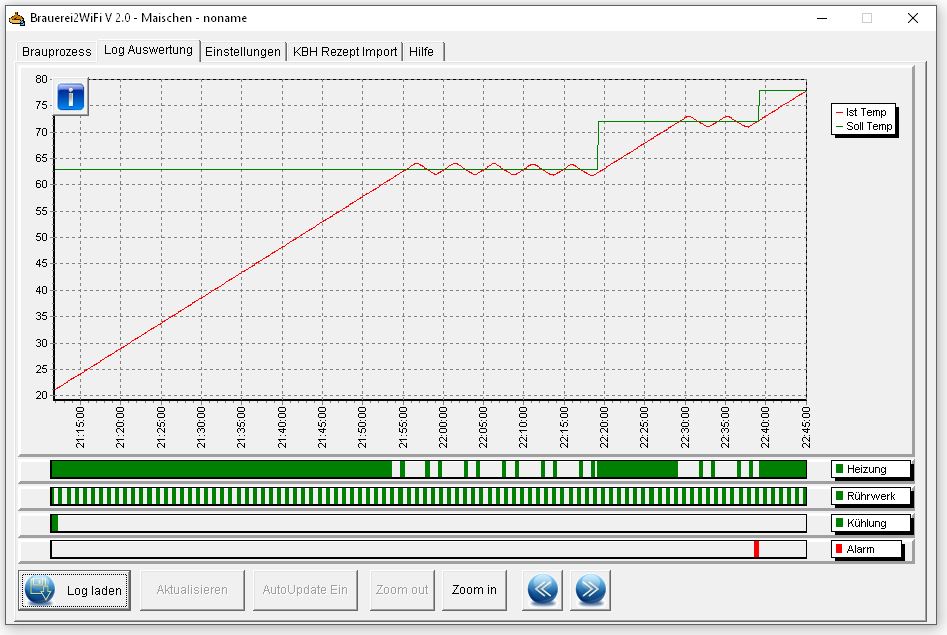947x635 pixels.
Task: Click the red Alarm legend square
Action: [x=840, y=549]
